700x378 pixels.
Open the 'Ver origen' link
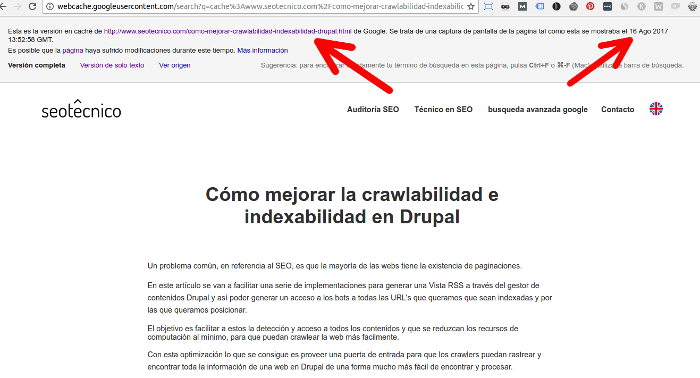175,65
